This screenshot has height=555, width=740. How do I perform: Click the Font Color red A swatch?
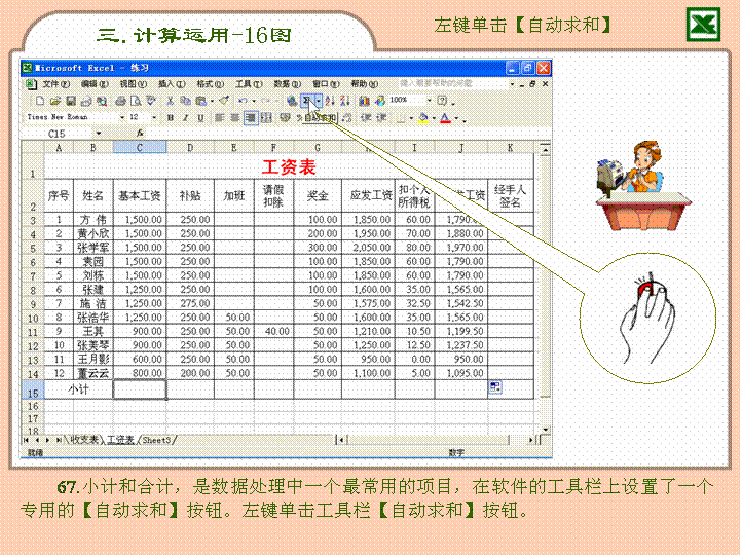446,118
